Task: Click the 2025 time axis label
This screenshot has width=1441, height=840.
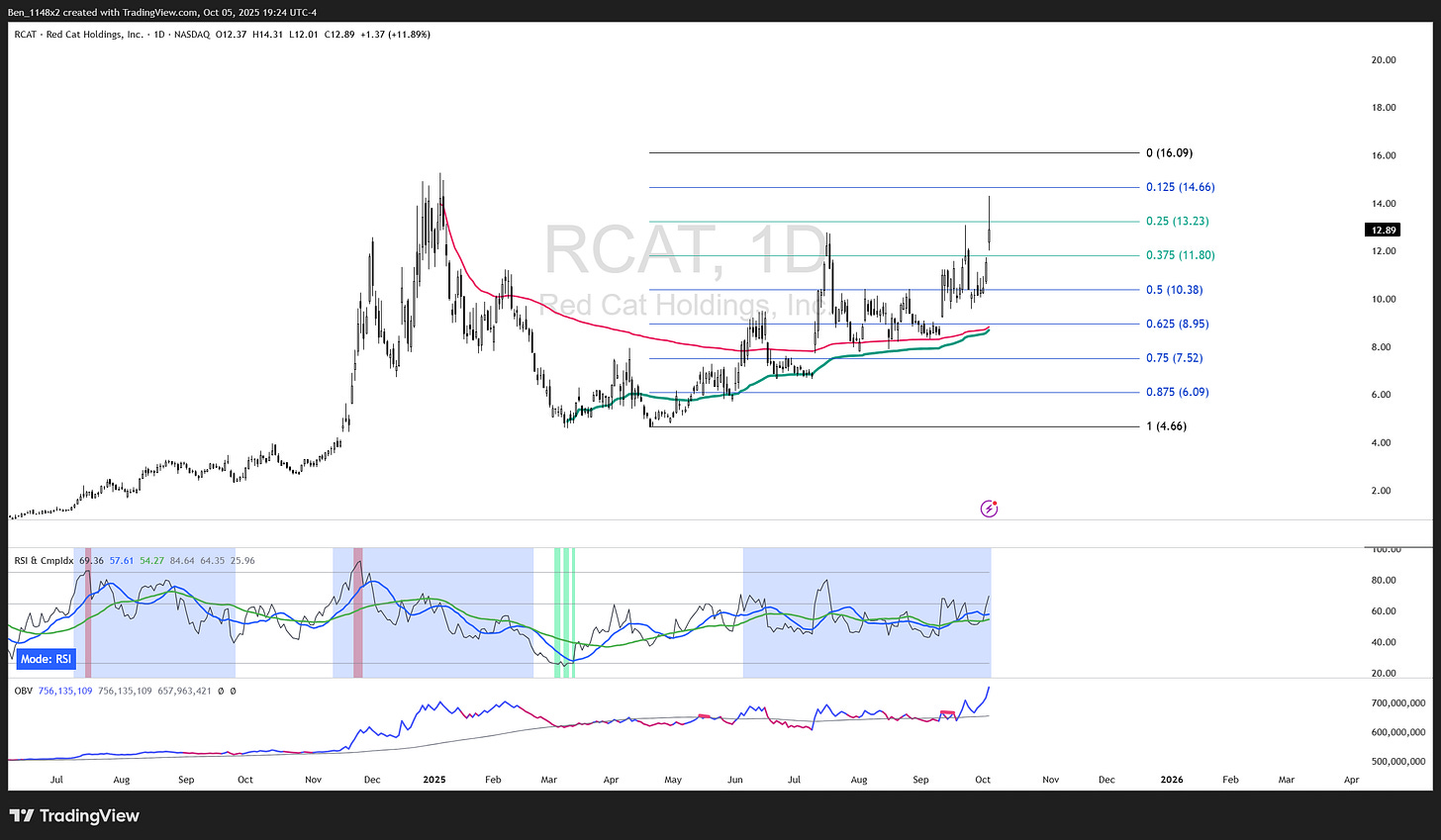Action: [433, 780]
